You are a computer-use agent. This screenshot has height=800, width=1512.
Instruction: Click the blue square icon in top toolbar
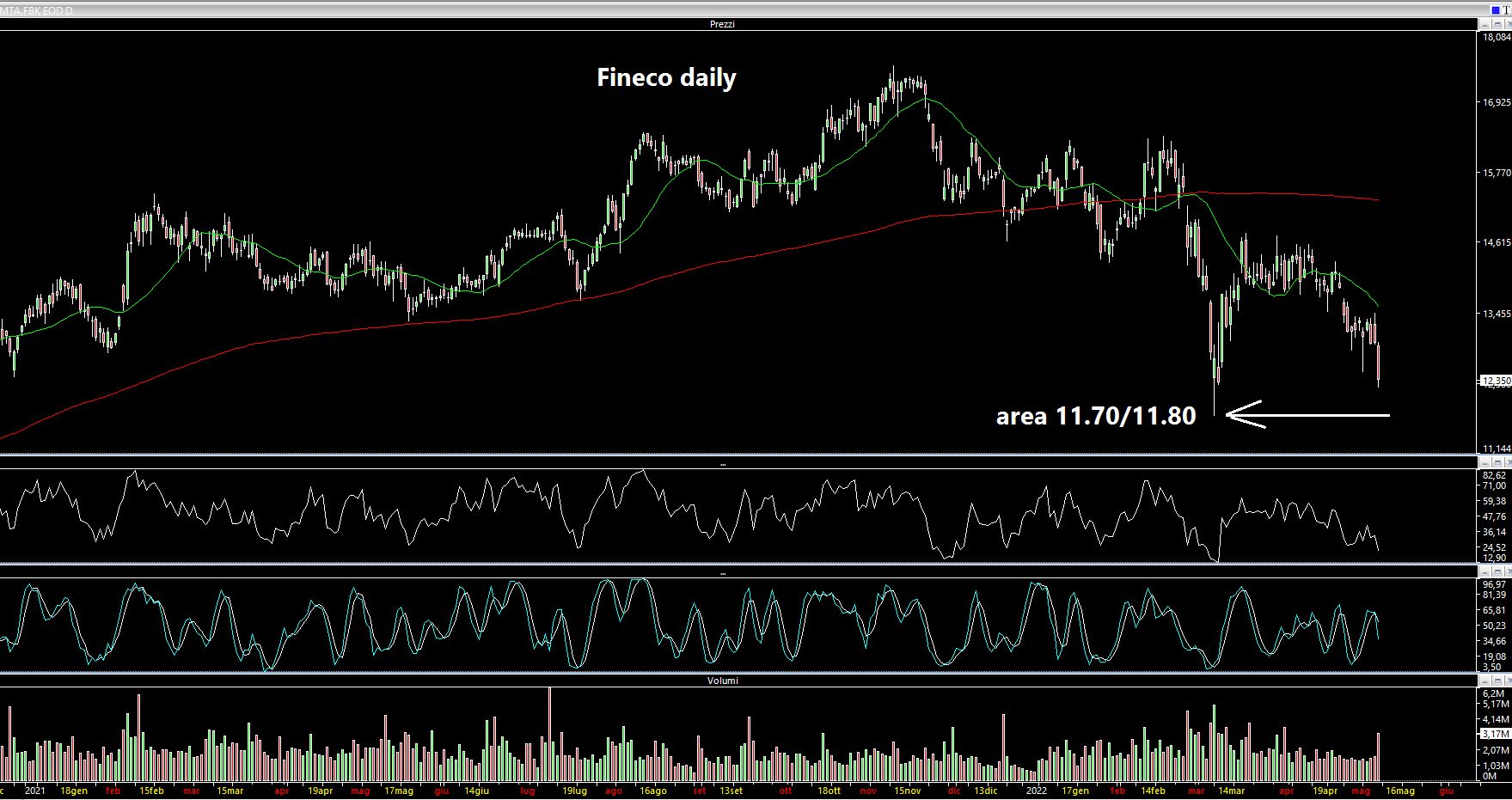tap(1496, 10)
